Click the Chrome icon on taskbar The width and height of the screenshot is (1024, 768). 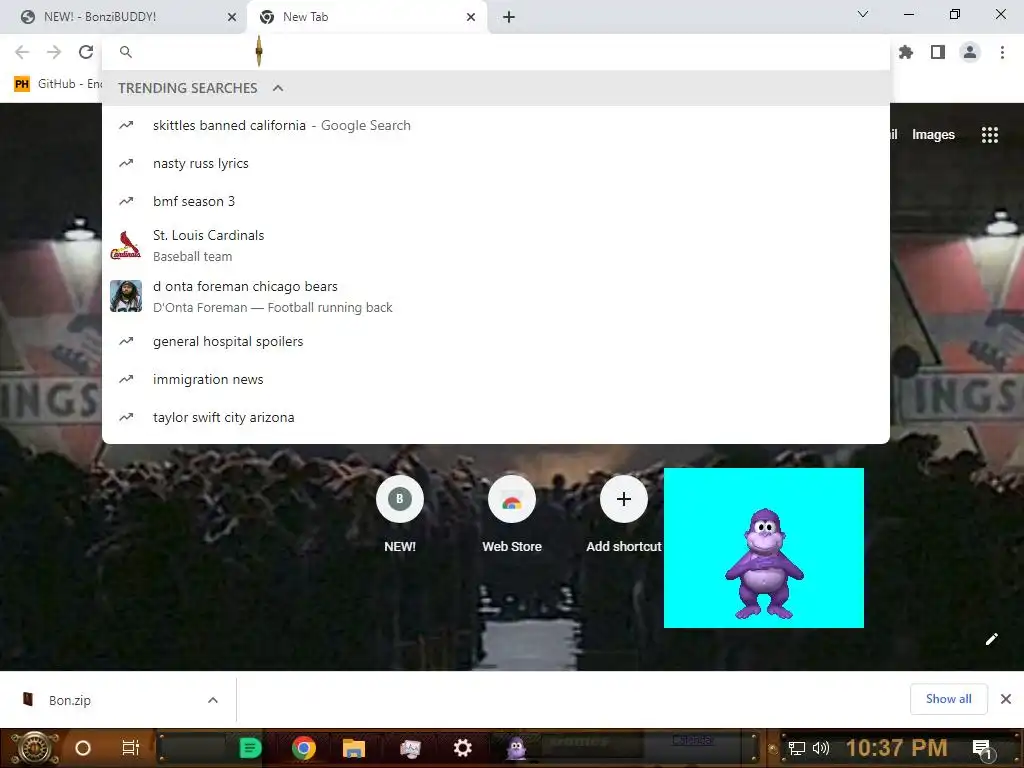304,748
